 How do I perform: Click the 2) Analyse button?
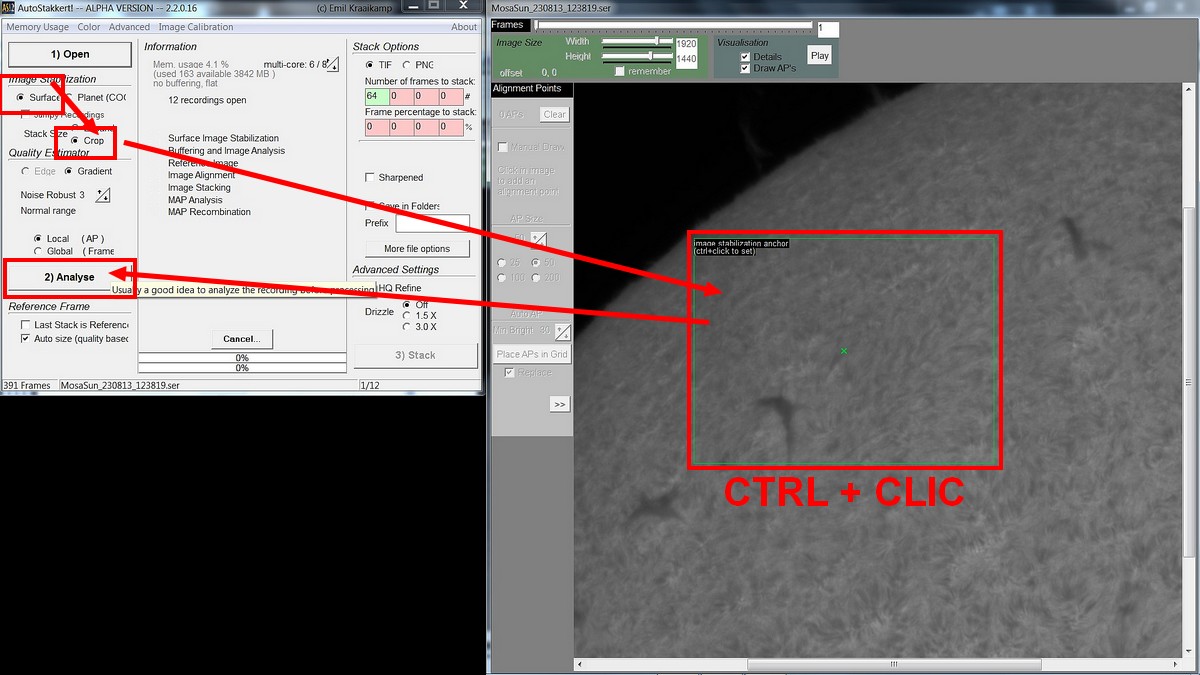[x=69, y=277]
